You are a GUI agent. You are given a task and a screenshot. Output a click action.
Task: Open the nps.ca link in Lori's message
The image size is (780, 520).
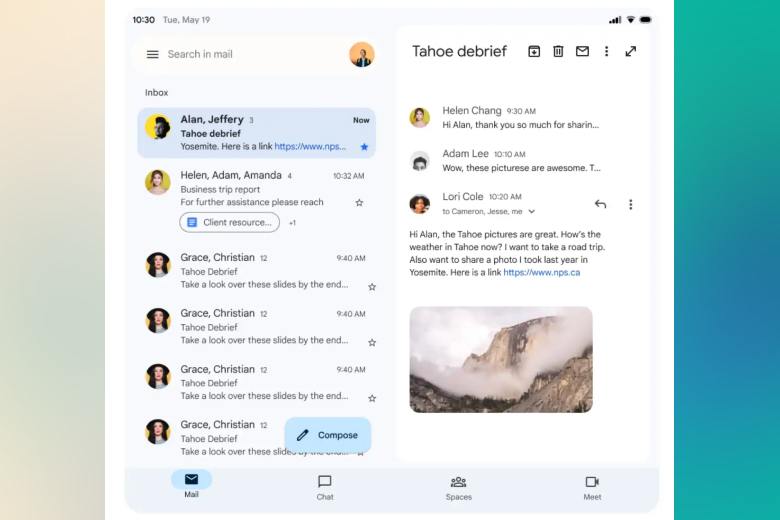pos(542,272)
